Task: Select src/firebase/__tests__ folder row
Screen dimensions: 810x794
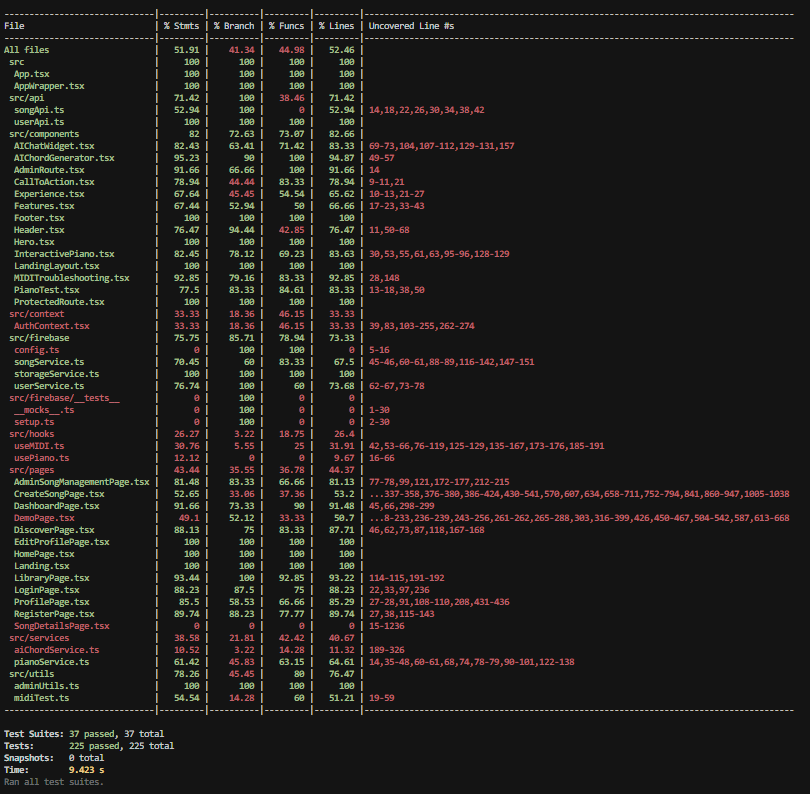Action: pyautogui.click(x=64, y=398)
